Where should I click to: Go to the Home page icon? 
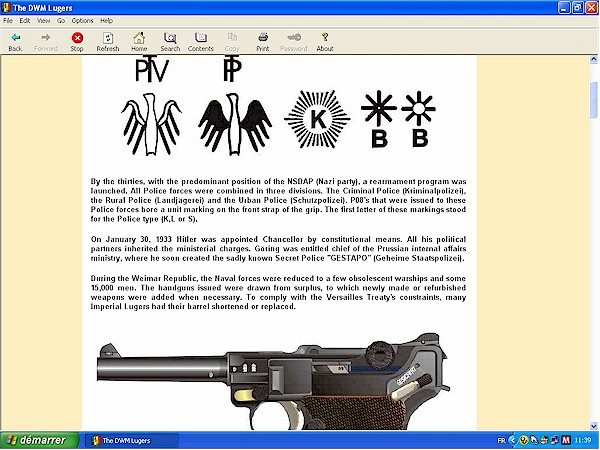click(x=139, y=42)
